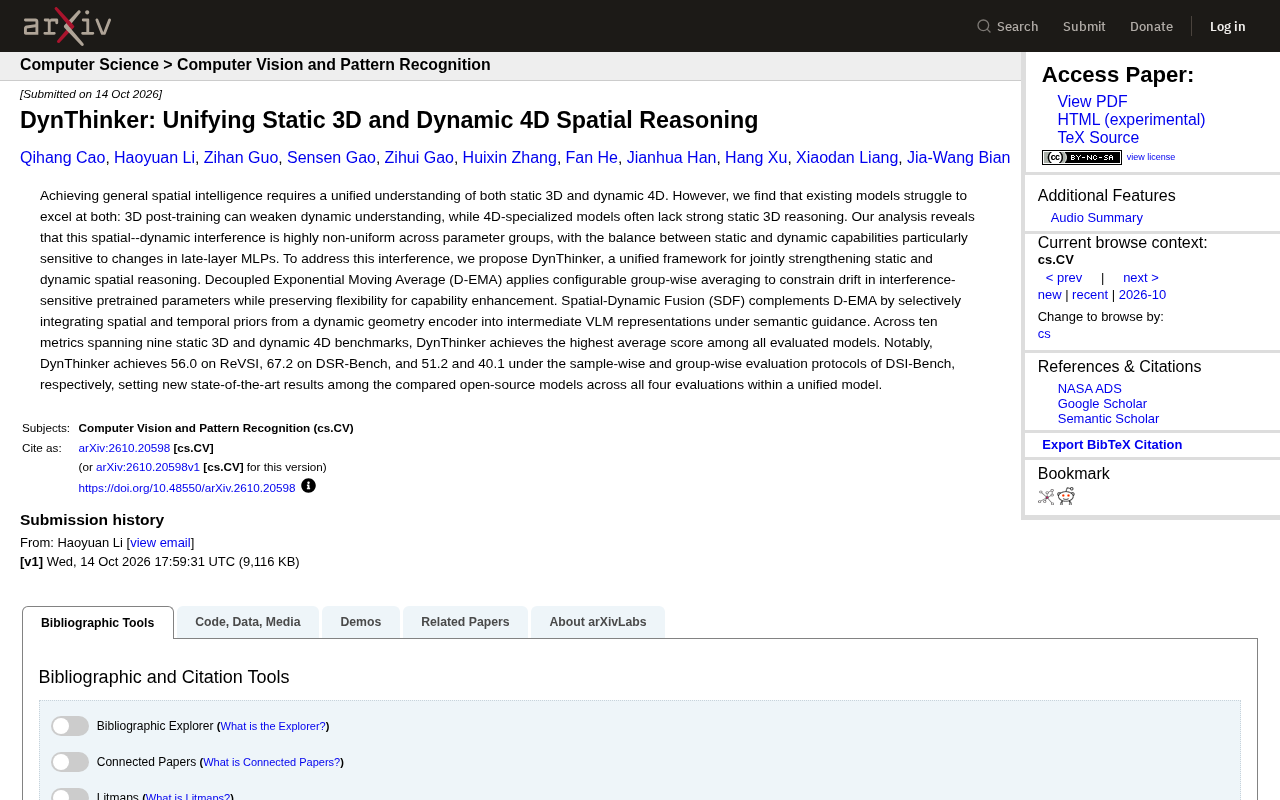
Task: Open the Audio Summary link
Action: (x=1097, y=218)
